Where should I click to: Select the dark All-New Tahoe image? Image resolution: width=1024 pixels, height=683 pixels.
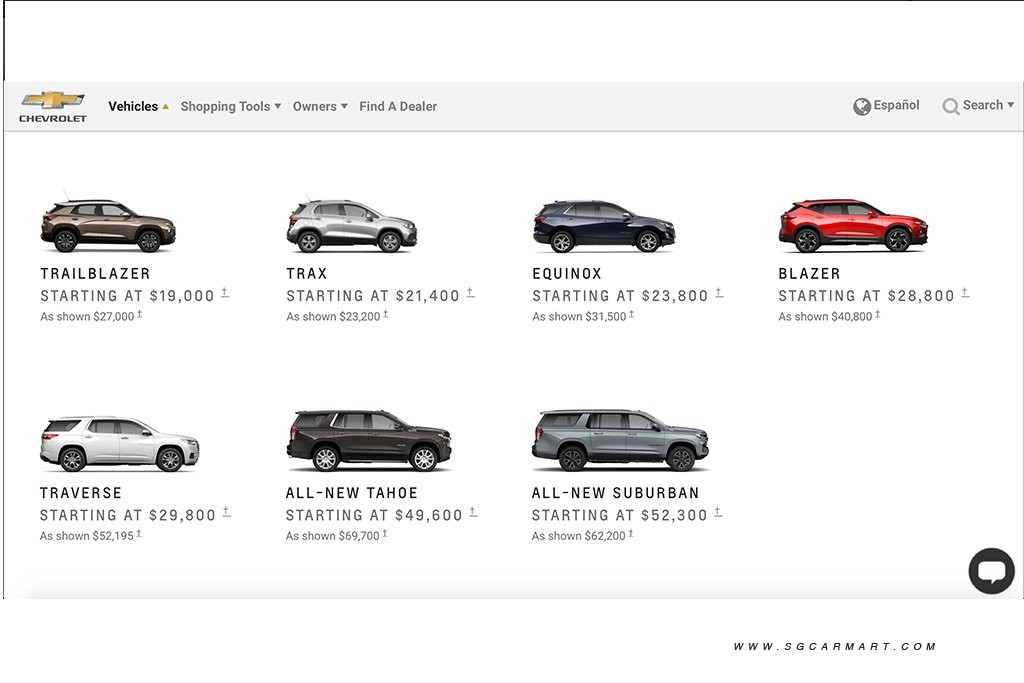point(369,440)
